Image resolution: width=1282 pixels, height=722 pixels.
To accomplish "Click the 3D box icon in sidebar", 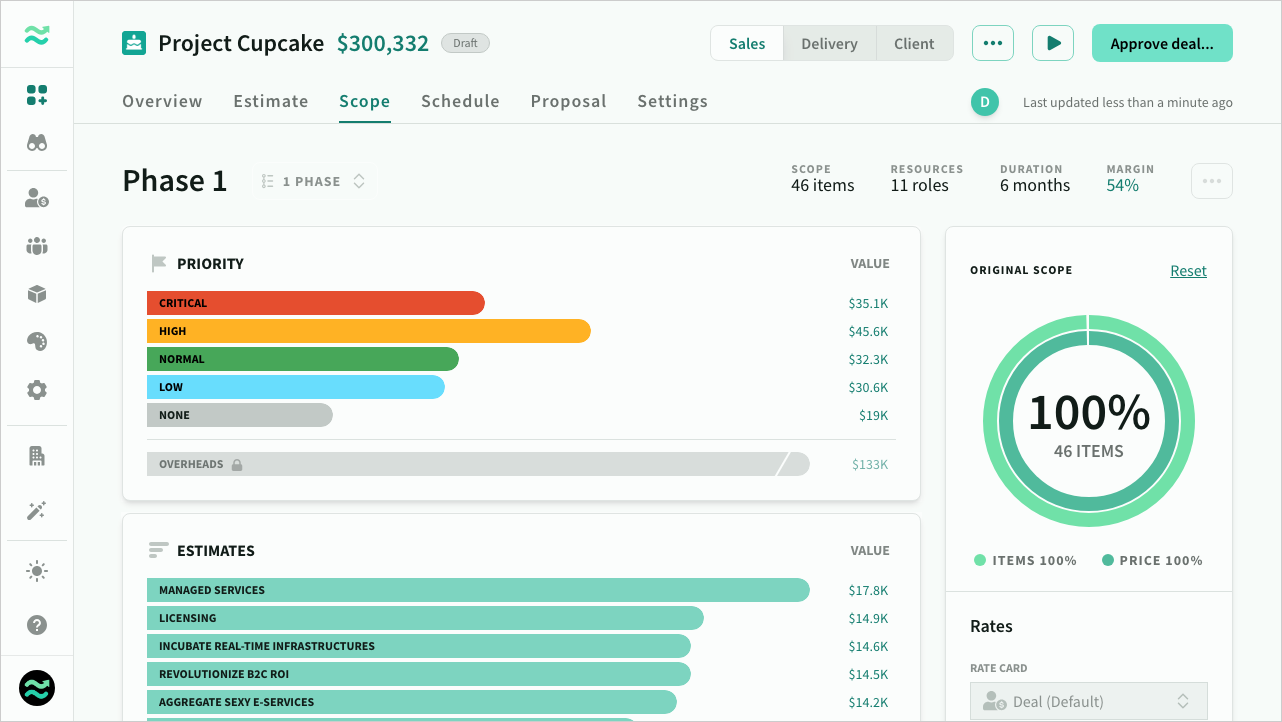I will (37, 294).
